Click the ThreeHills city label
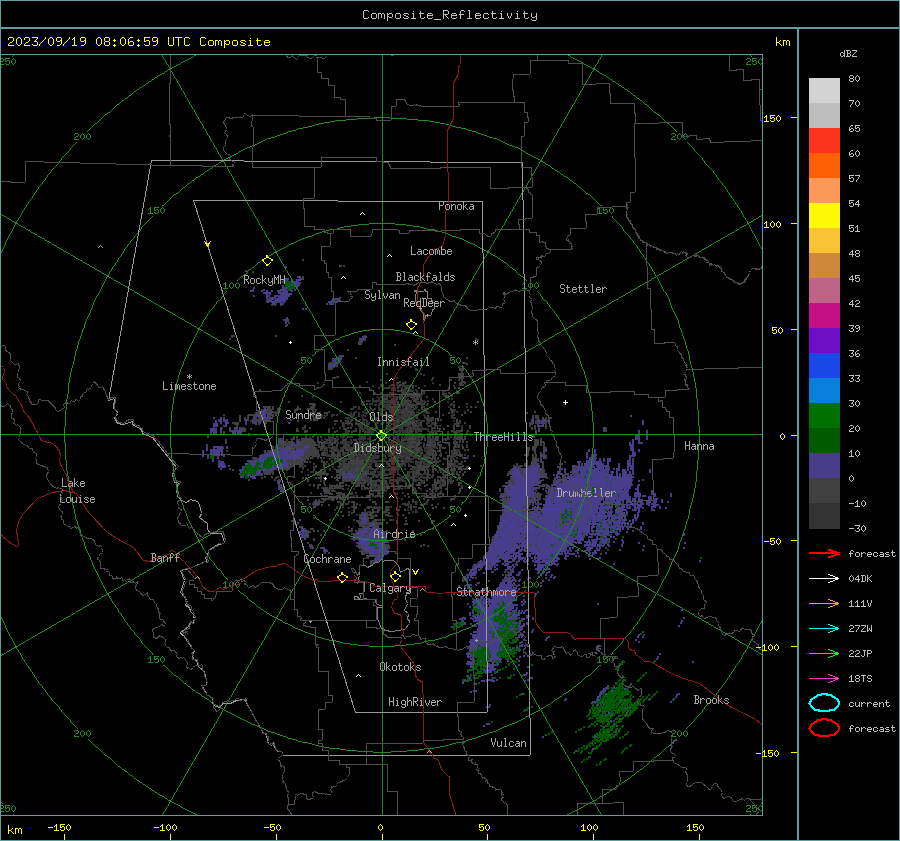The width and height of the screenshot is (900, 841). [503, 437]
